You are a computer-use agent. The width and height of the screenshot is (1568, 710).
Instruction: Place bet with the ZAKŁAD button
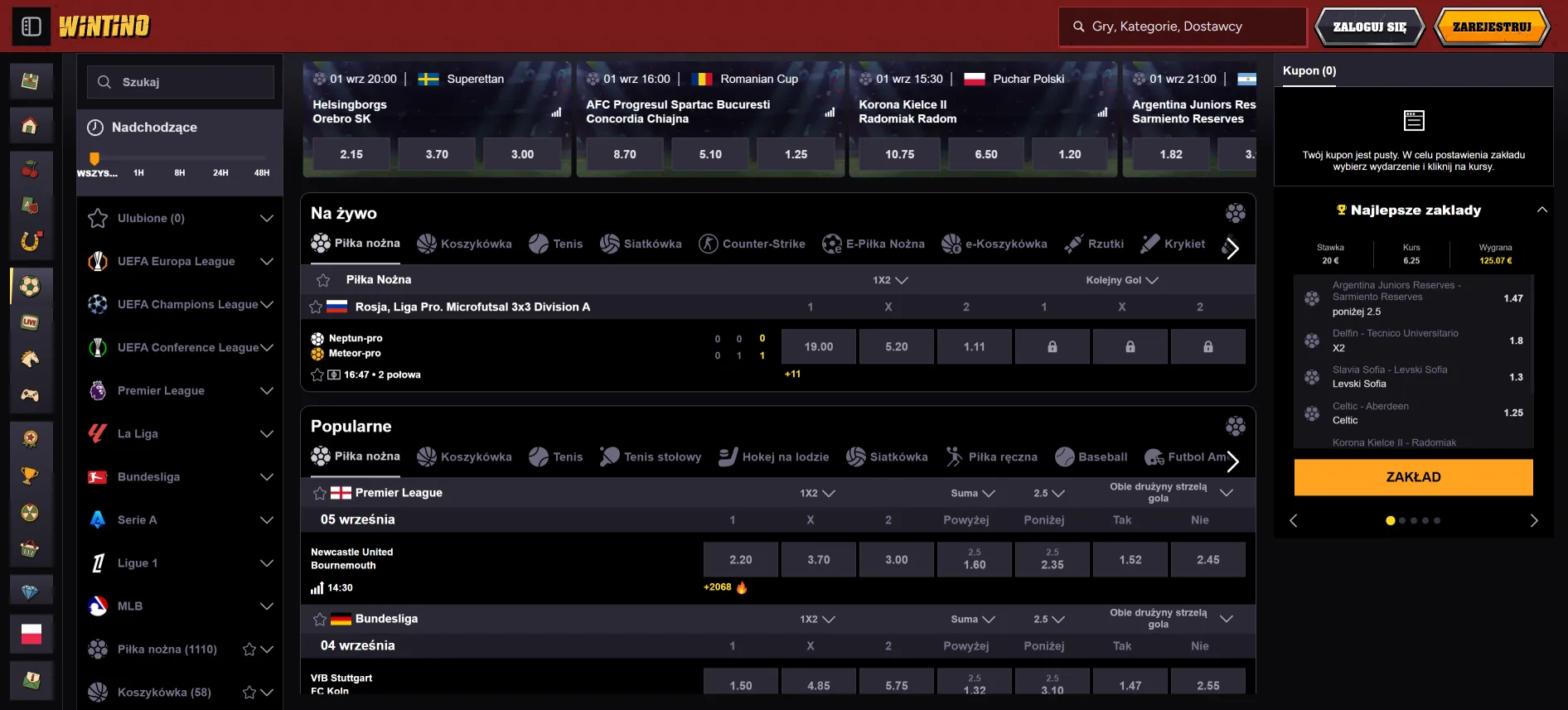pyautogui.click(x=1414, y=477)
